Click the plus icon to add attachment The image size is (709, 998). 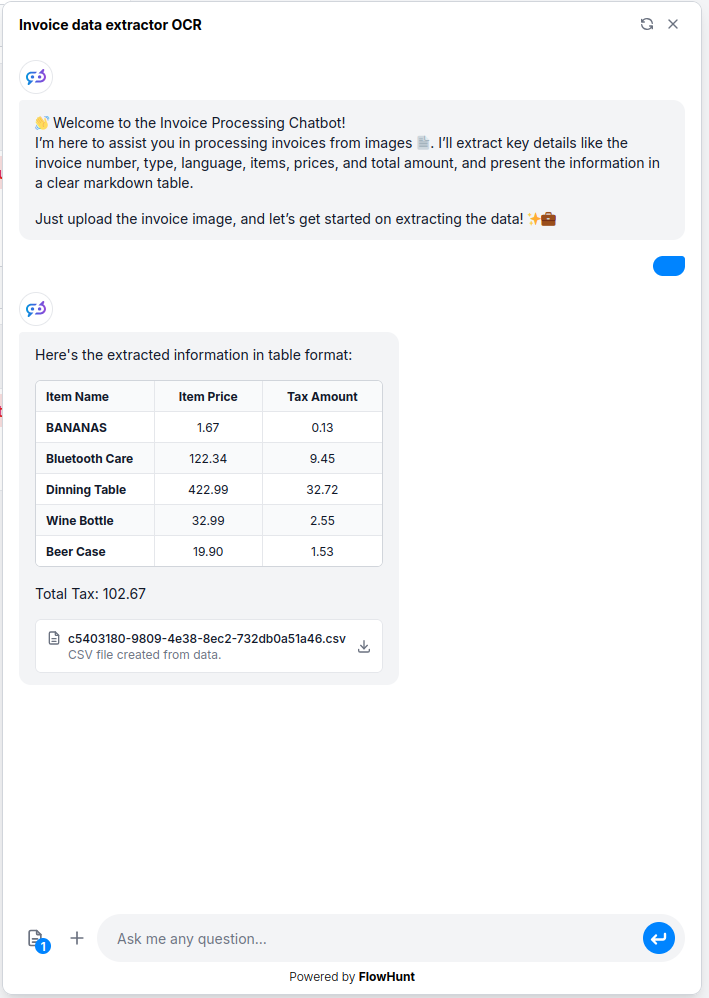[x=77, y=938]
